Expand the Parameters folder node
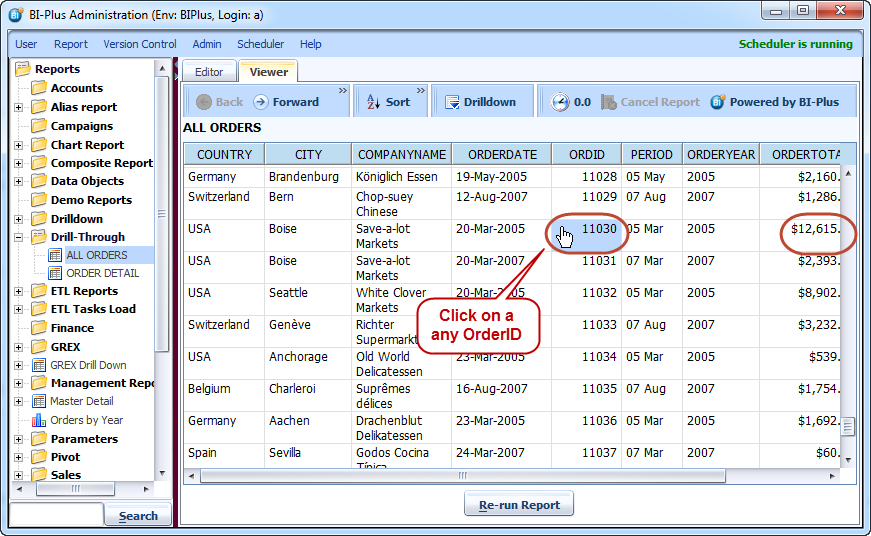Image resolution: width=871 pixels, height=536 pixels. click(18, 439)
